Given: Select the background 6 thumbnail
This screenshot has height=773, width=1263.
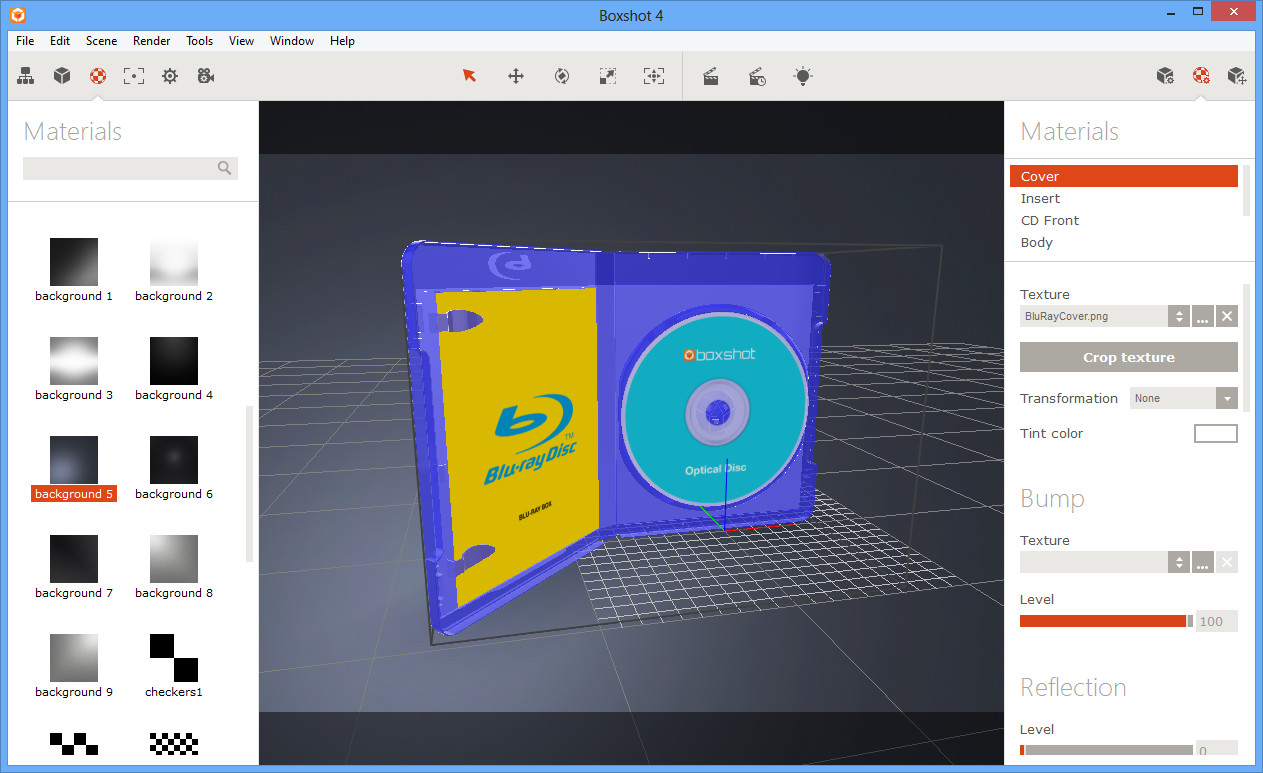Looking at the screenshot, I should (x=174, y=460).
